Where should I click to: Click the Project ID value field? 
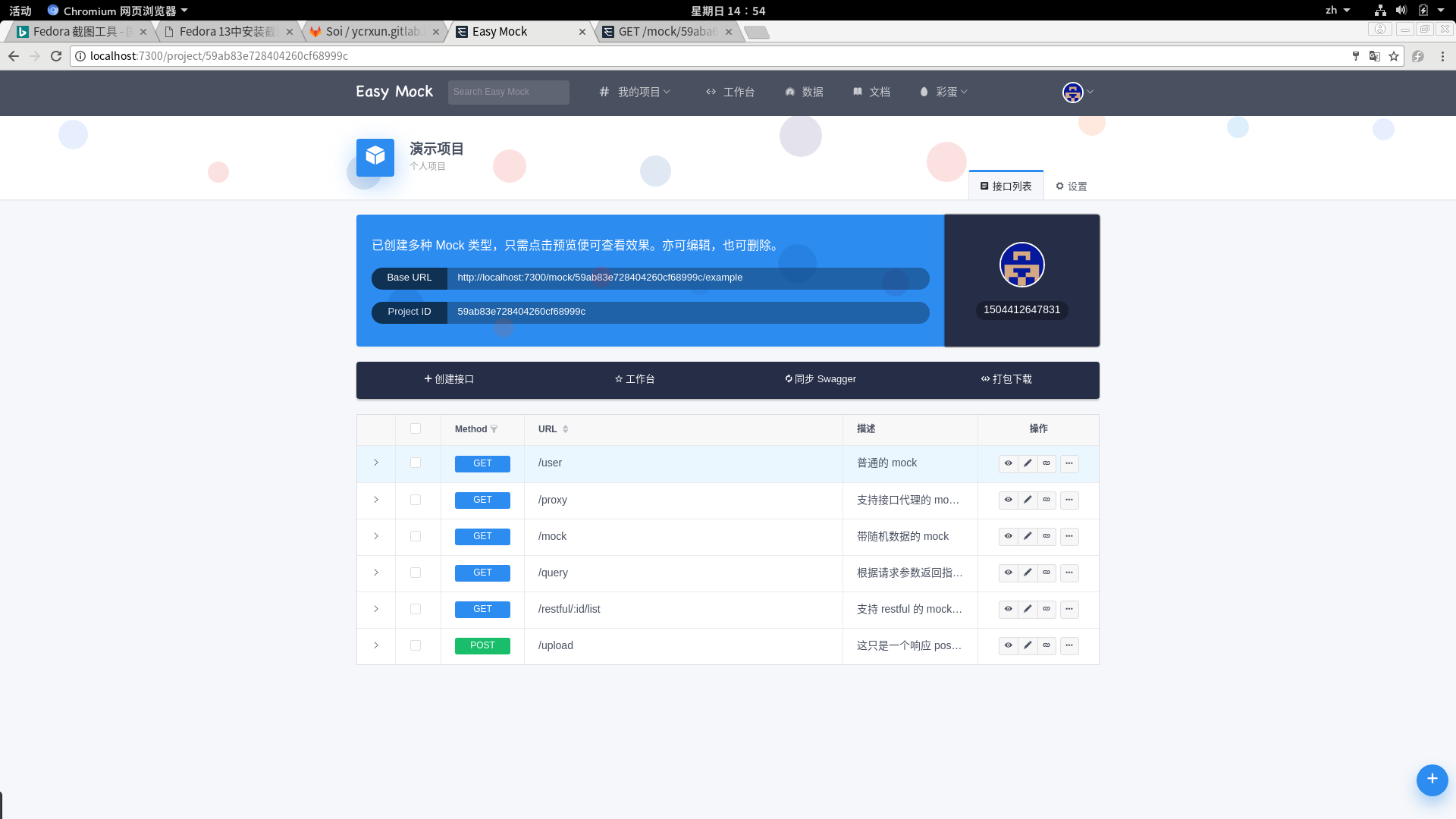pyautogui.click(x=688, y=312)
